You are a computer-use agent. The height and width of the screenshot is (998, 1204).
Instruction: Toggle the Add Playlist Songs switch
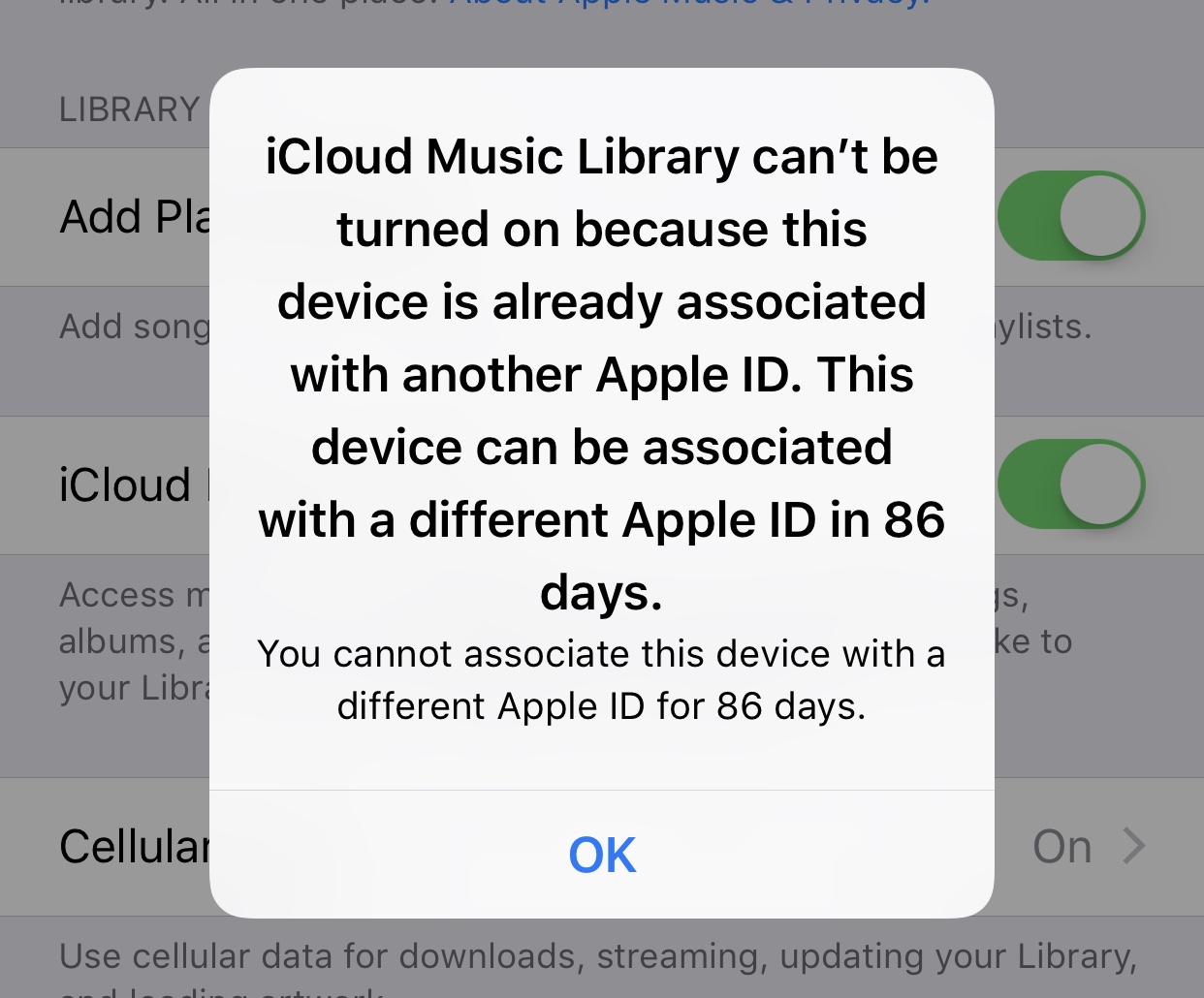1071,216
